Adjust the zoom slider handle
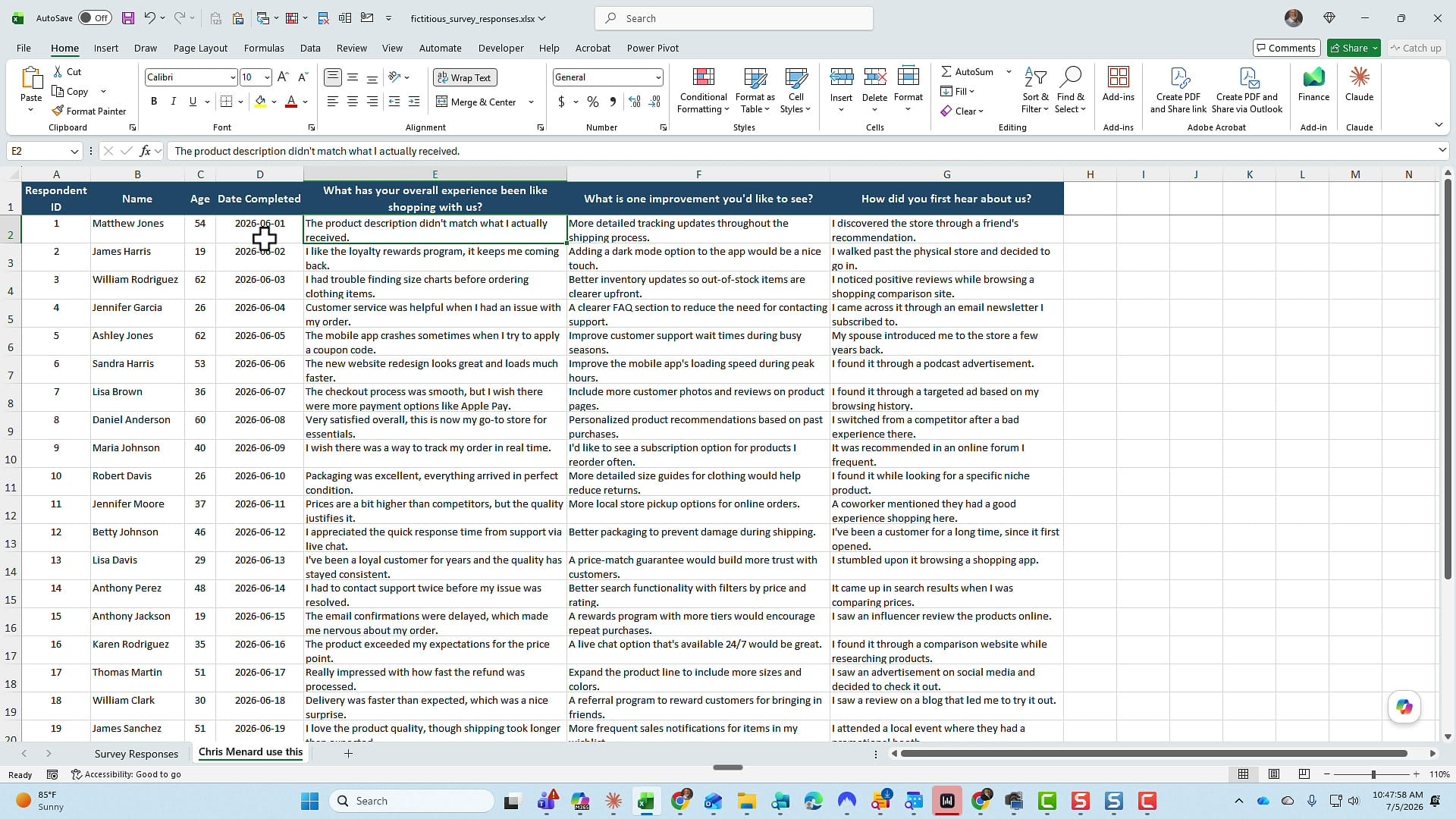Viewport: 1456px width, 819px height. (x=1373, y=774)
